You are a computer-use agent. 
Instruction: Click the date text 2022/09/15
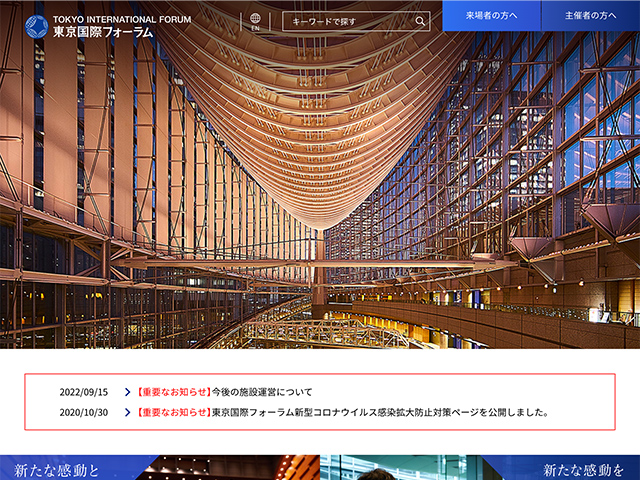tap(84, 392)
